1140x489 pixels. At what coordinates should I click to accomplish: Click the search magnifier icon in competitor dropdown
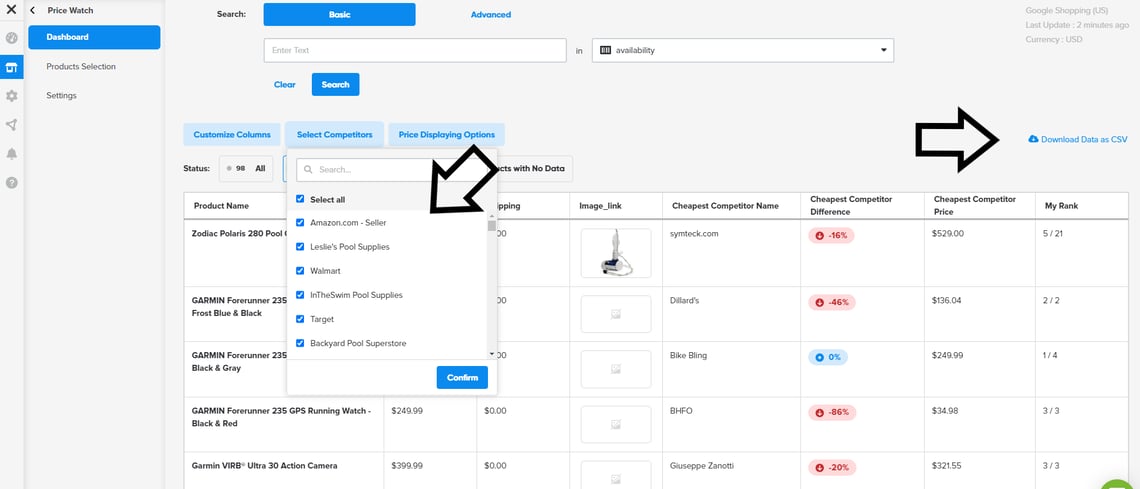pyautogui.click(x=308, y=169)
